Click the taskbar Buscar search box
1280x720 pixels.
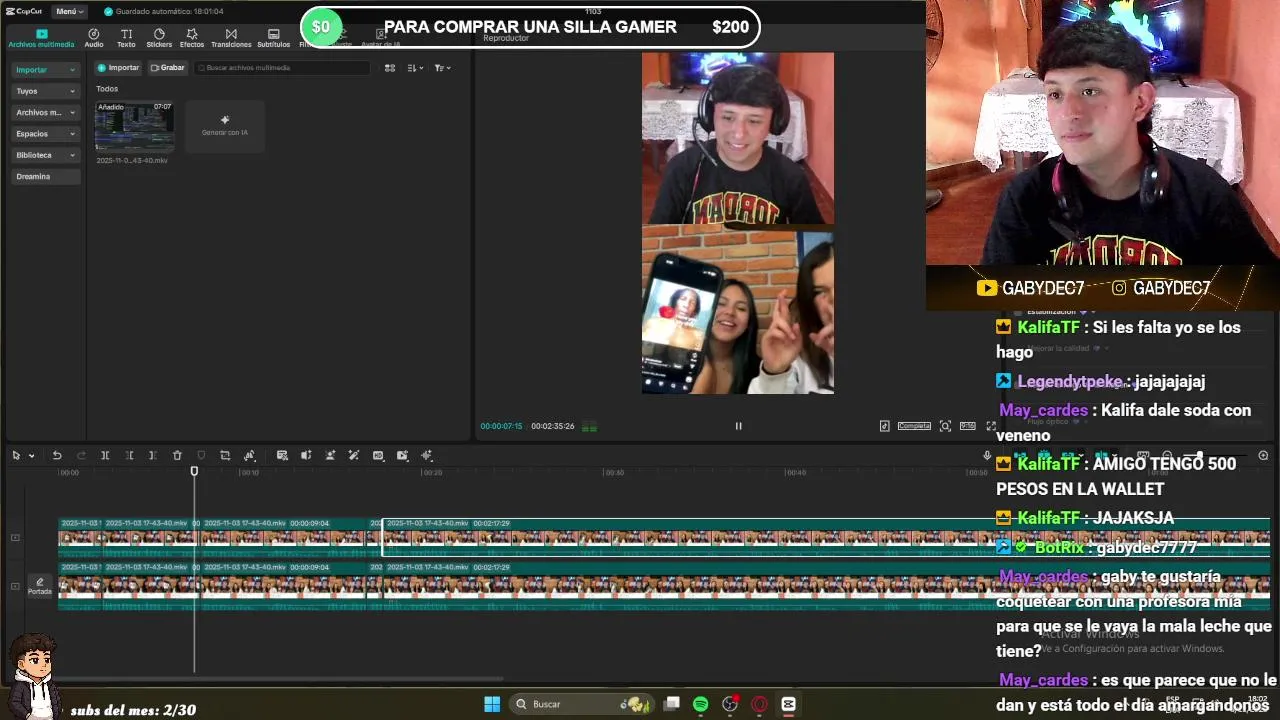coord(584,704)
